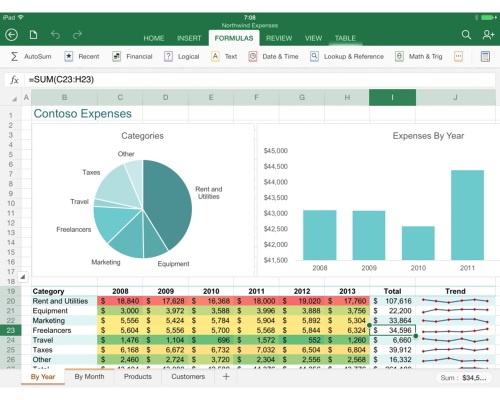Select the Rent and Utilities total 107,616
Image resolution: width=500 pixels, height=400 pixels.
[x=393, y=301]
